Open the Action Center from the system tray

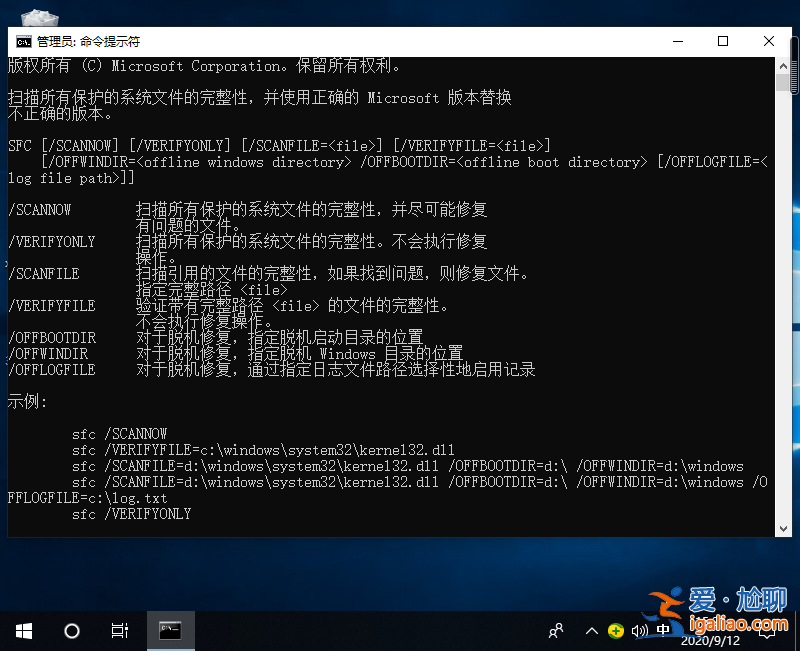pyautogui.click(x=768, y=631)
